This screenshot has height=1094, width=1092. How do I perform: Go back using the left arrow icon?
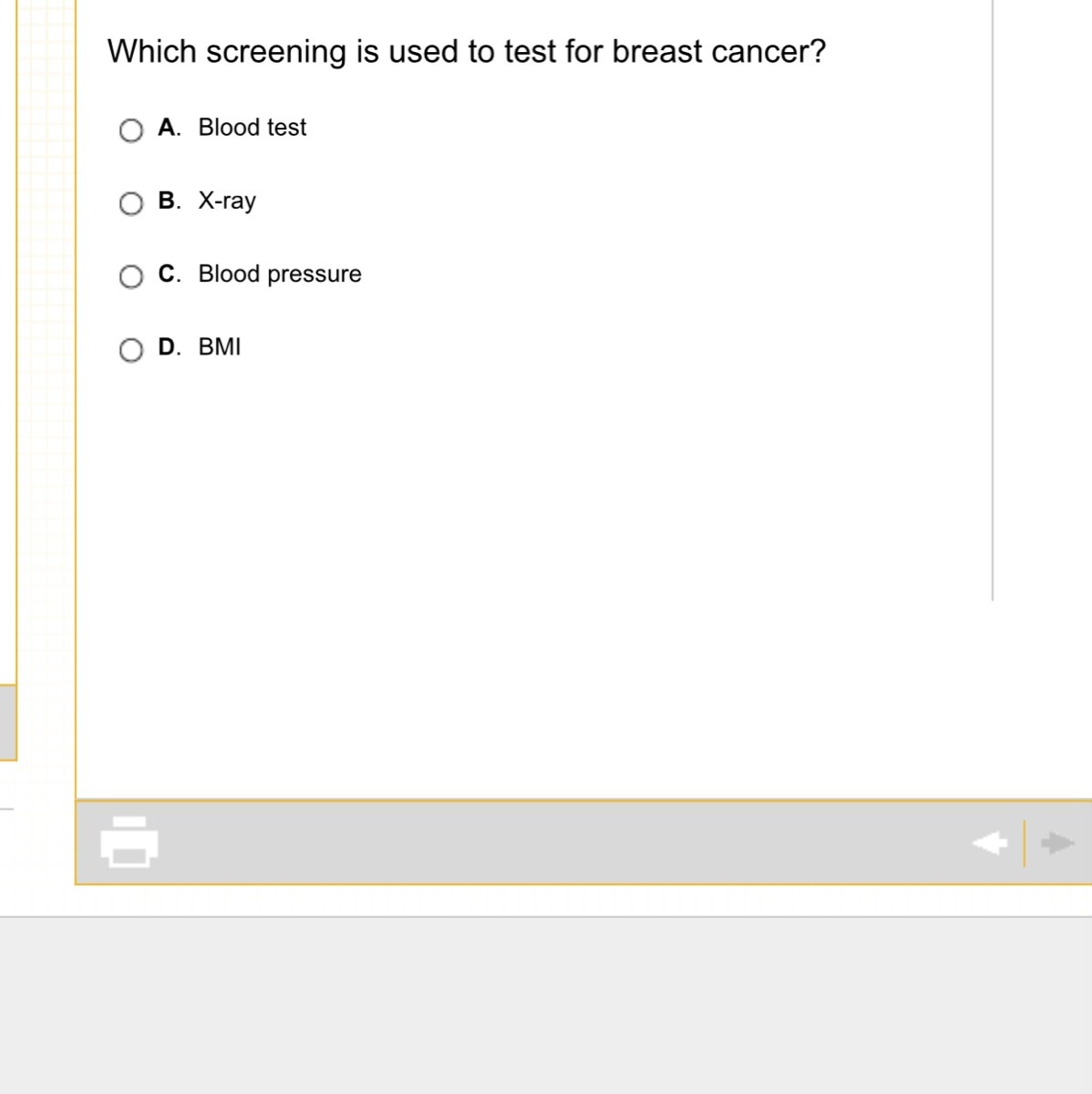tap(990, 843)
